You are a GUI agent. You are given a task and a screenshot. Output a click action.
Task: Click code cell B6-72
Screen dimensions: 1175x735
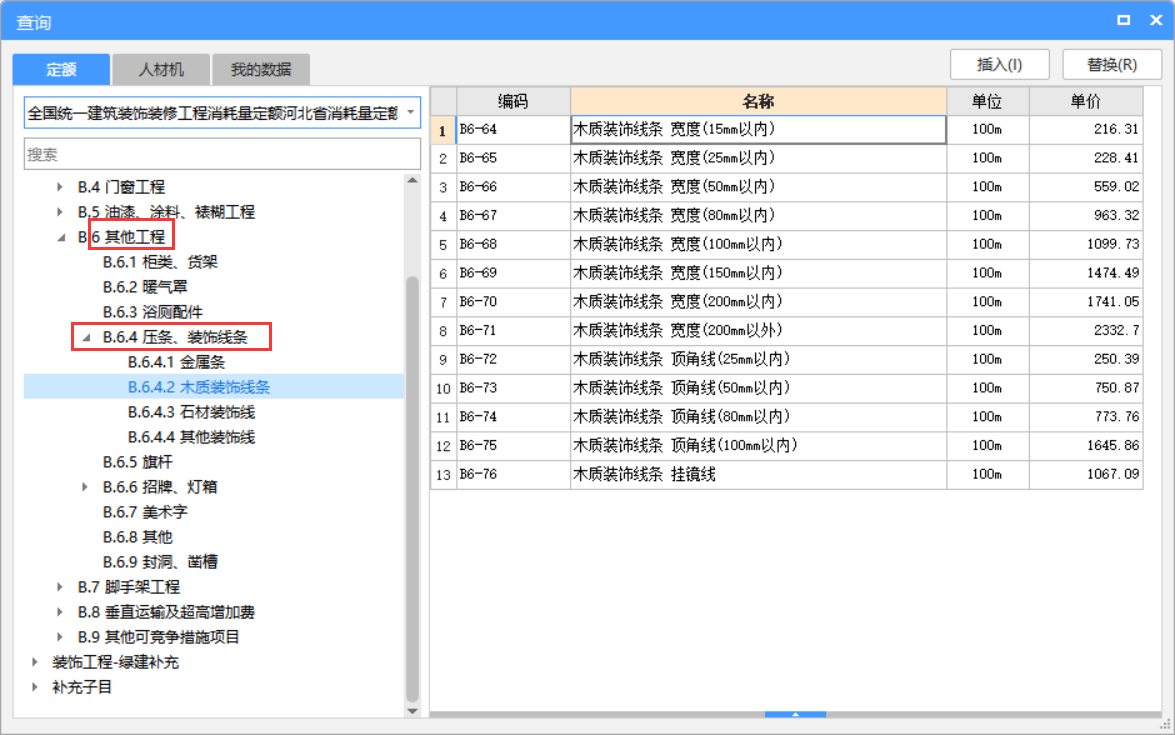(x=513, y=359)
